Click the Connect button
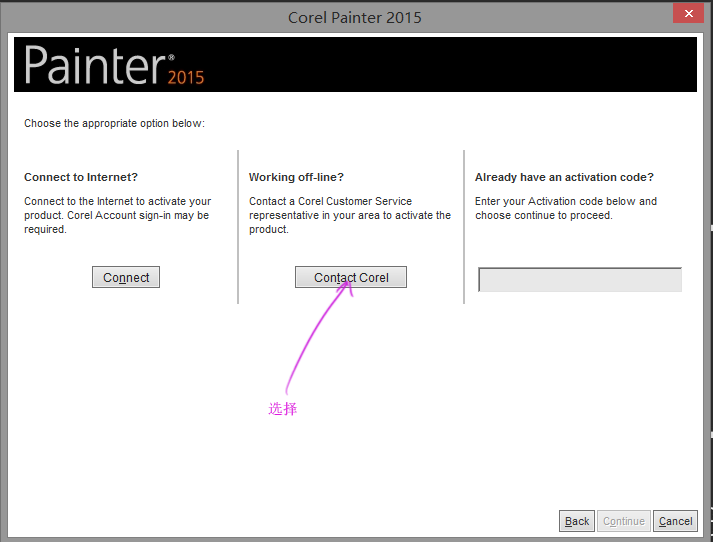The height and width of the screenshot is (542, 713). click(x=126, y=277)
